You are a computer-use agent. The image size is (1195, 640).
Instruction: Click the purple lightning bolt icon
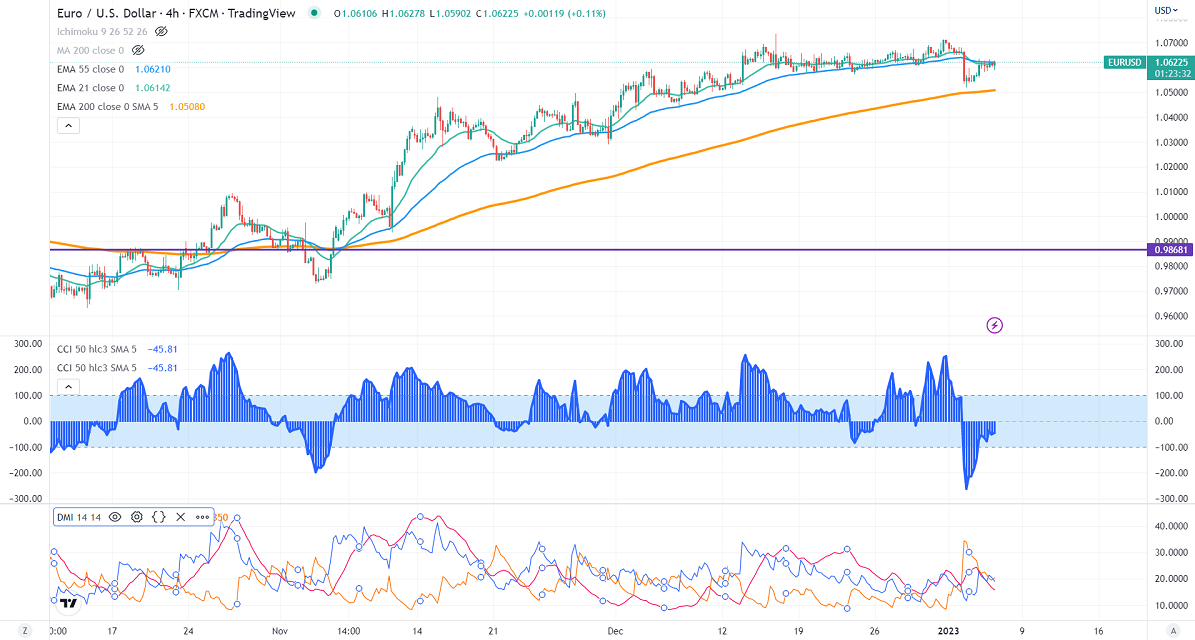(995, 325)
